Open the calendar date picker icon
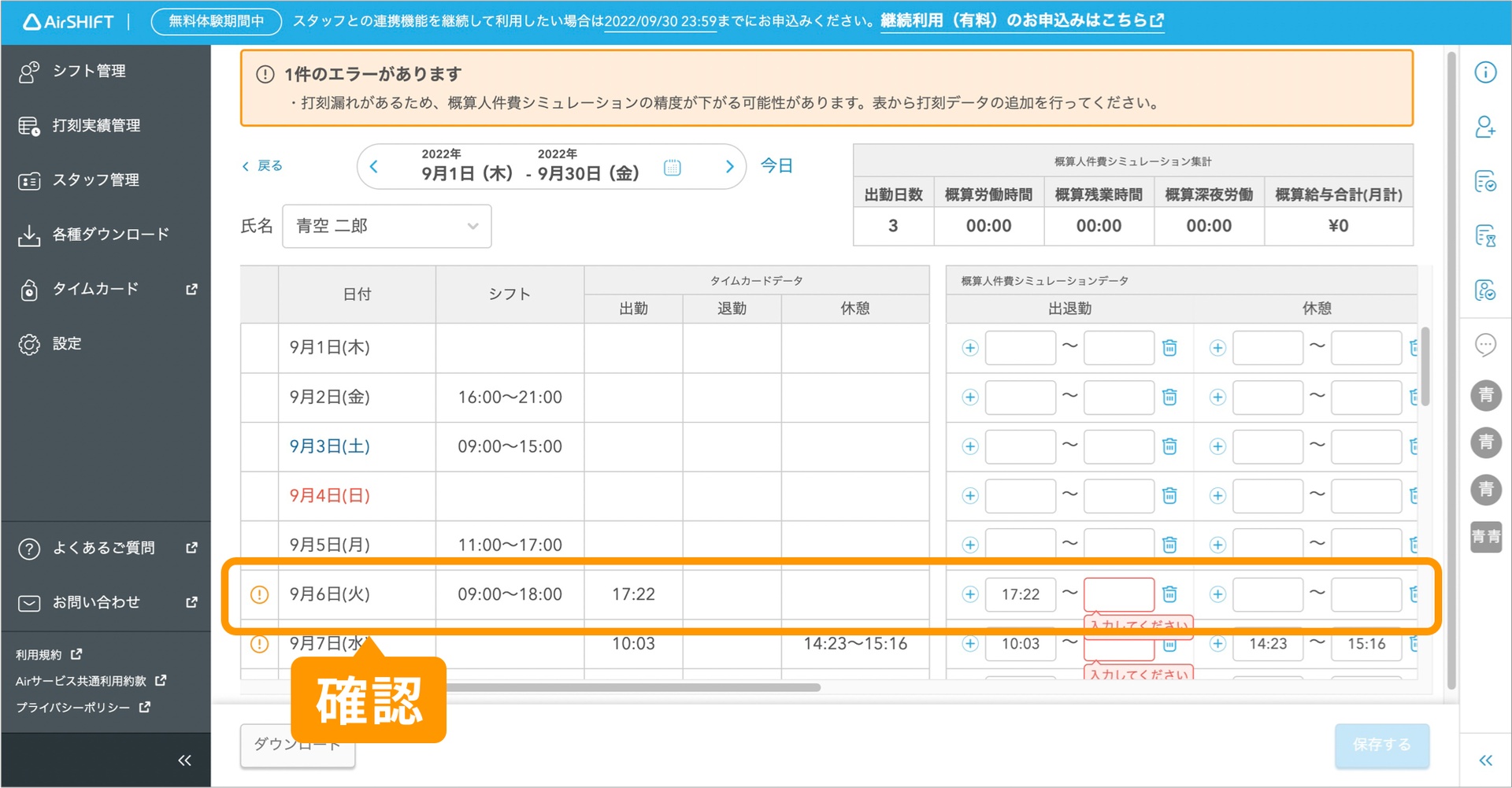Viewport: 1512px width, 788px height. point(672,167)
